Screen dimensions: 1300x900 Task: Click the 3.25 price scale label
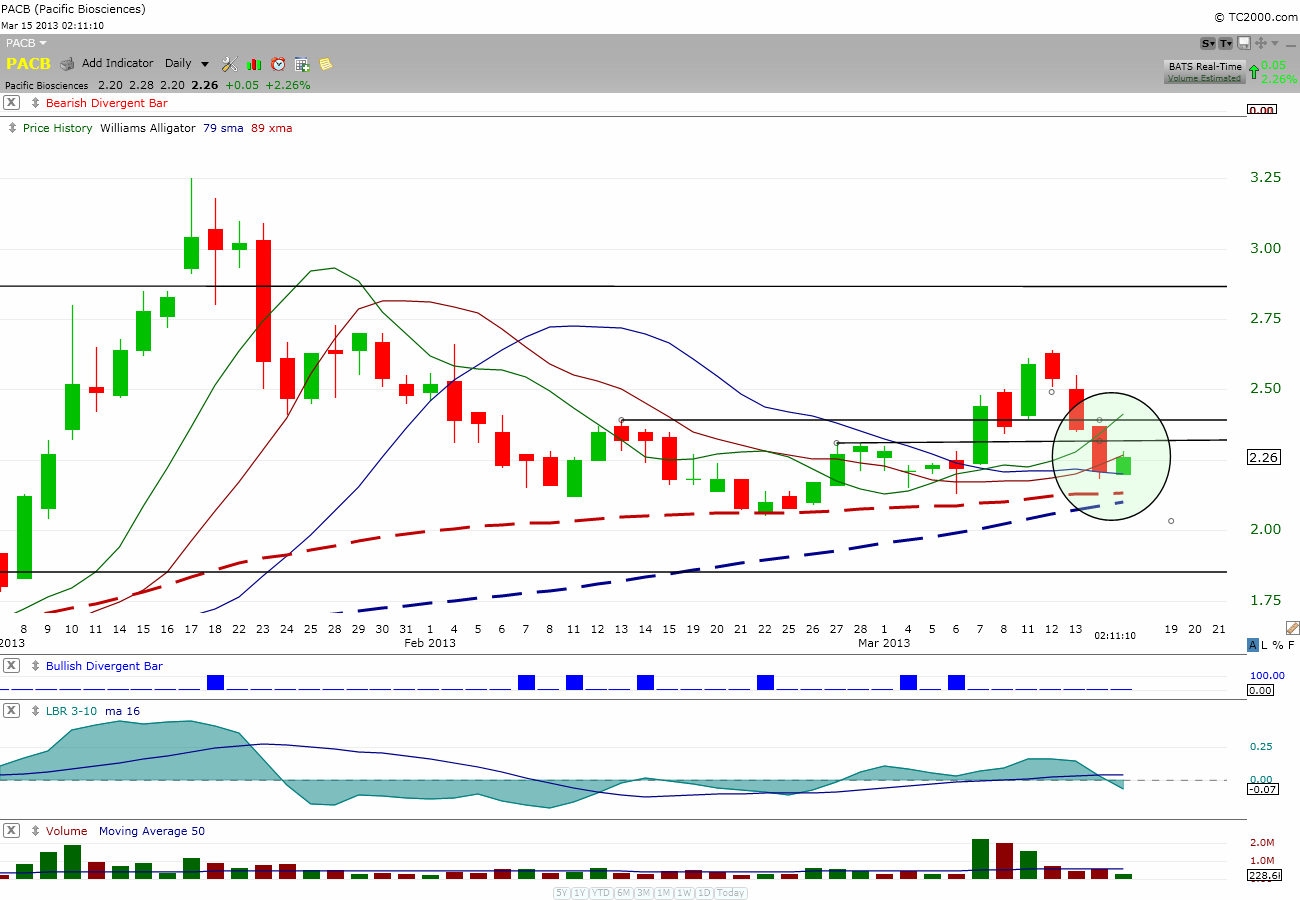pyautogui.click(x=1265, y=178)
